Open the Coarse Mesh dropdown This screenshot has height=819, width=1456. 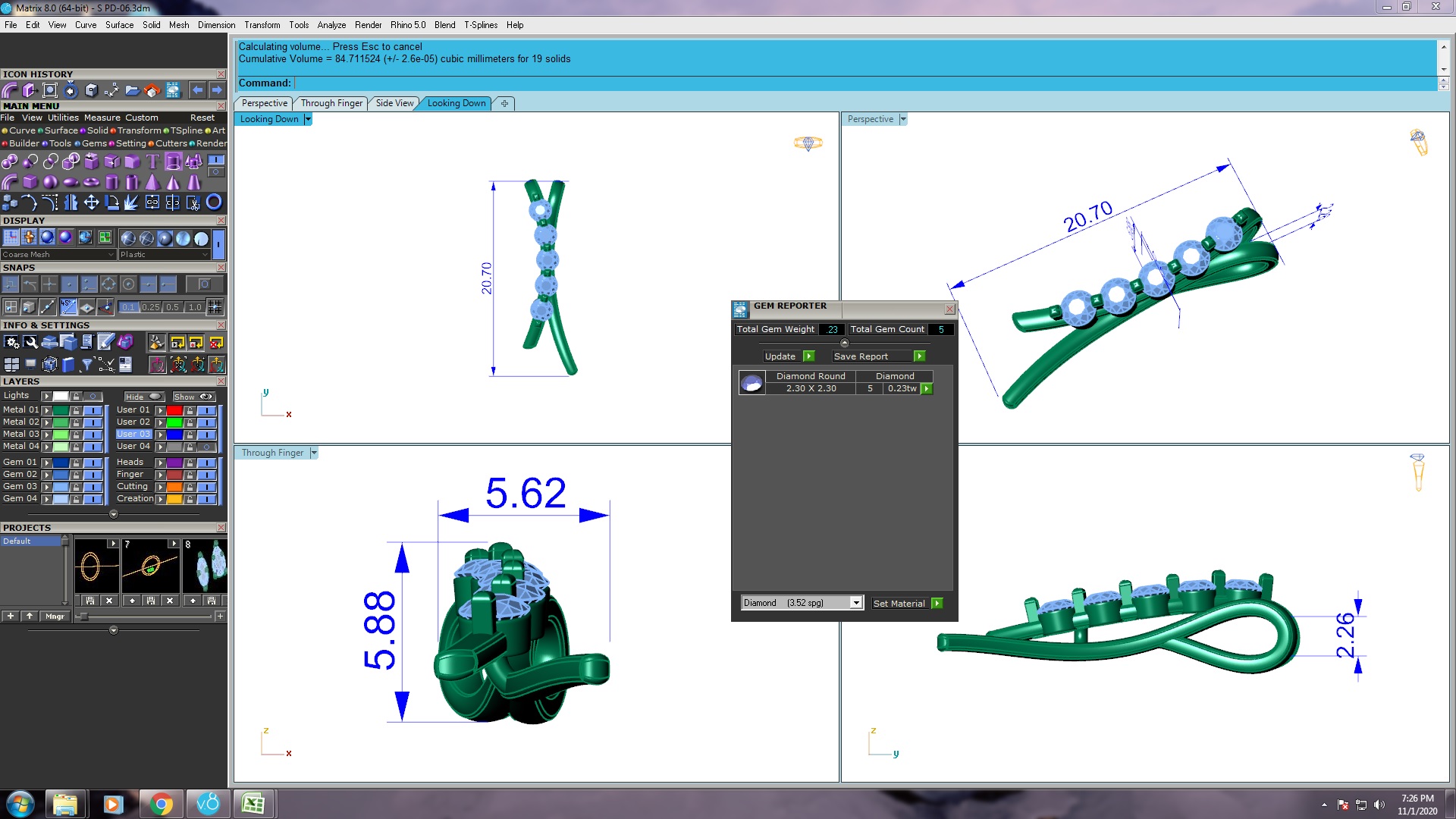[58, 255]
